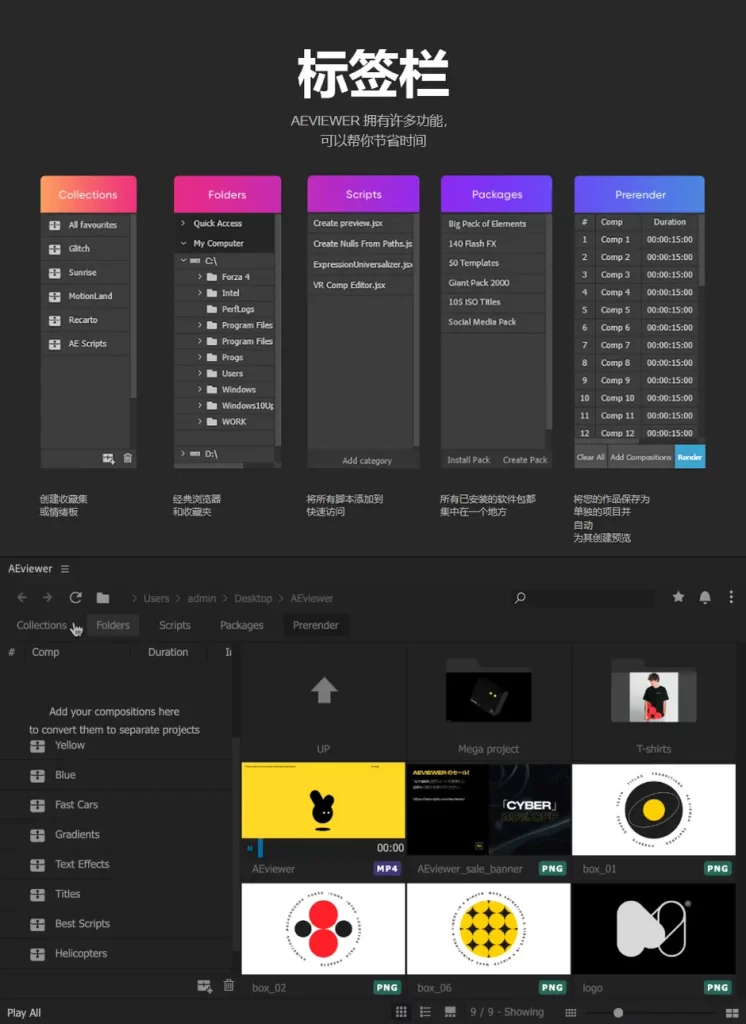Click Desktop in the breadcrumb path

[x=253, y=598]
